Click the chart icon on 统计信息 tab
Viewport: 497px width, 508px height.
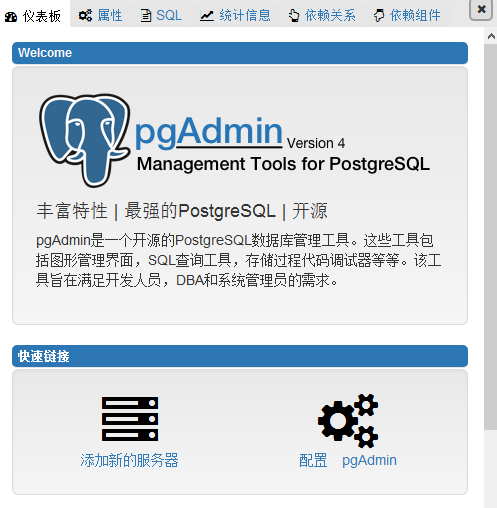tap(207, 16)
